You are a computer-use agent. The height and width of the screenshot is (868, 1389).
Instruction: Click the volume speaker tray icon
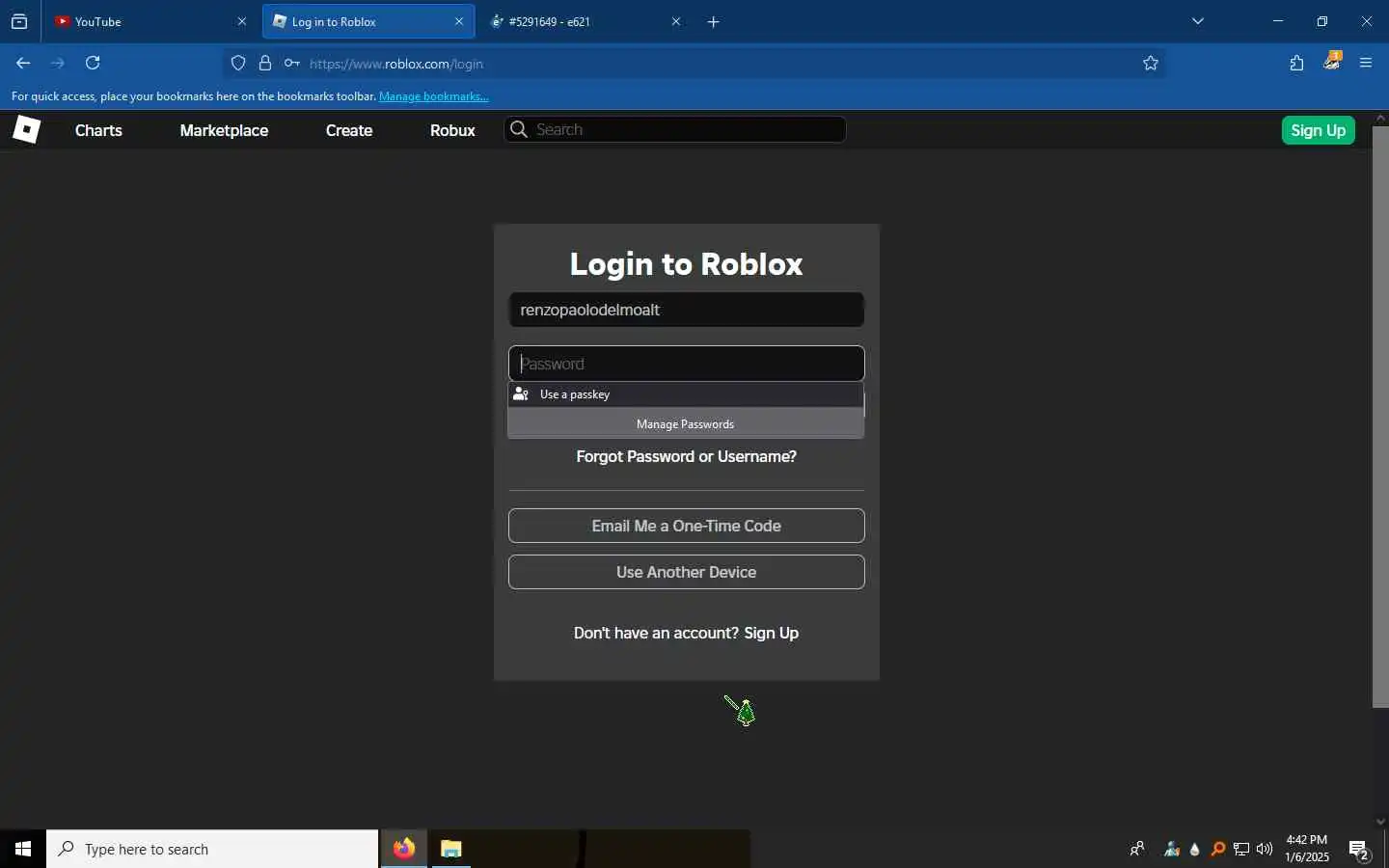coord(1265,849)
